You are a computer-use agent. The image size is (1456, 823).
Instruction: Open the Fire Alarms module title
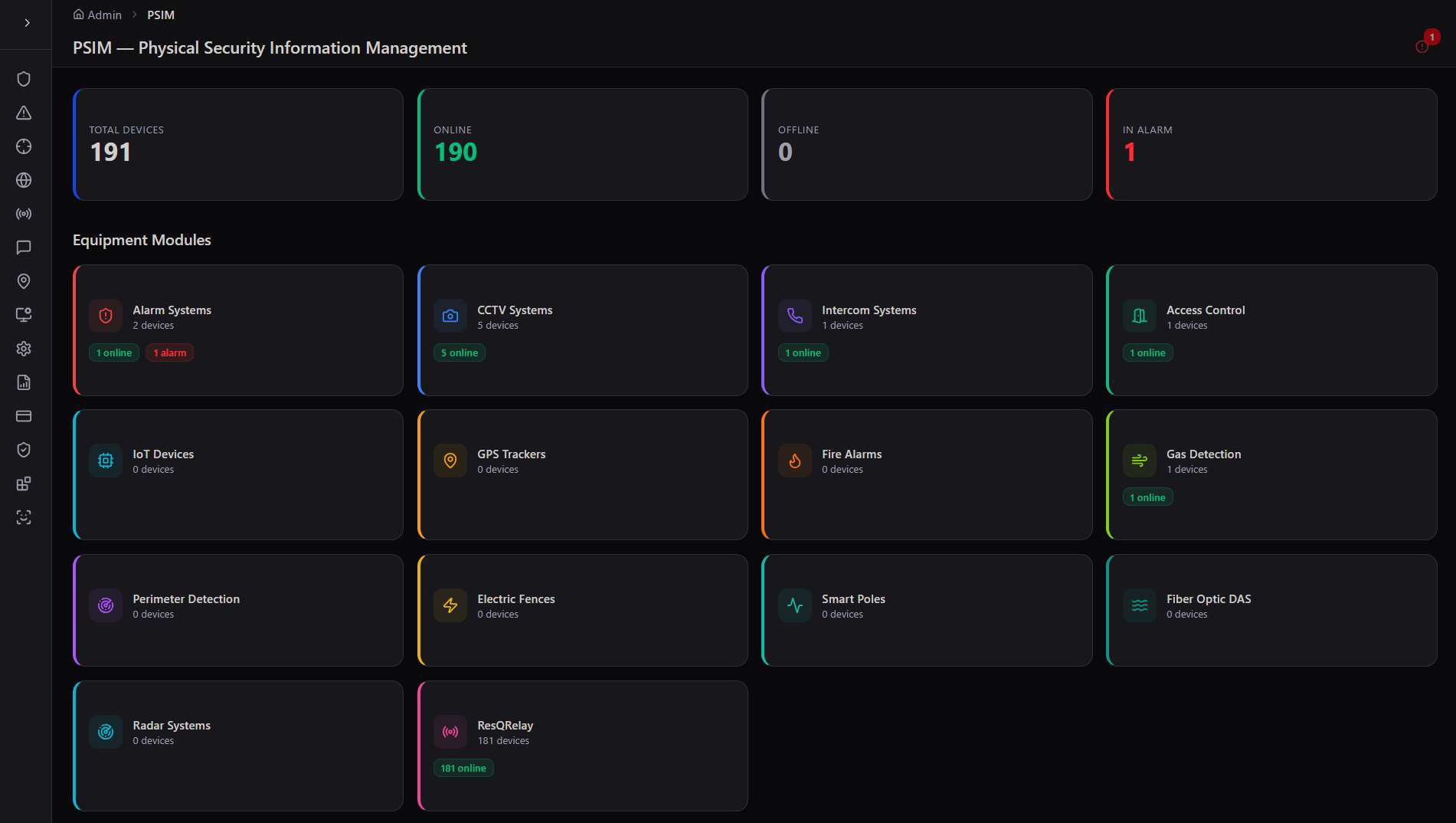[x=852, y=454]
